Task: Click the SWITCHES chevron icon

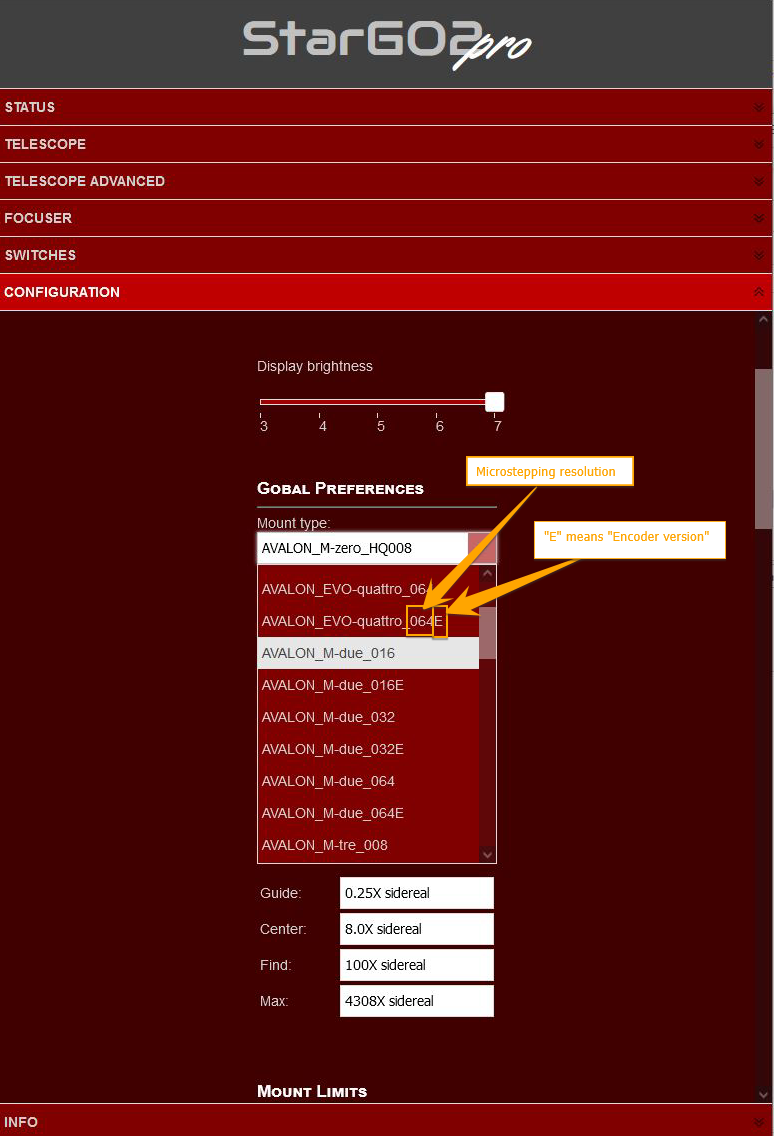Action: coord(759,255)
